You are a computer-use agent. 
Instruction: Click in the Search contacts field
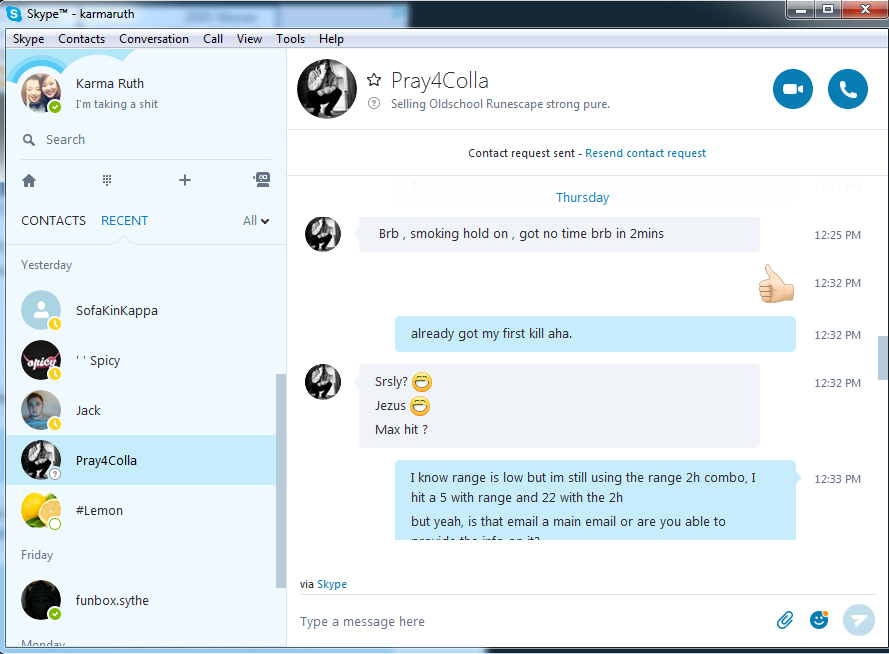pyautogui.click(x=146, y=139)
